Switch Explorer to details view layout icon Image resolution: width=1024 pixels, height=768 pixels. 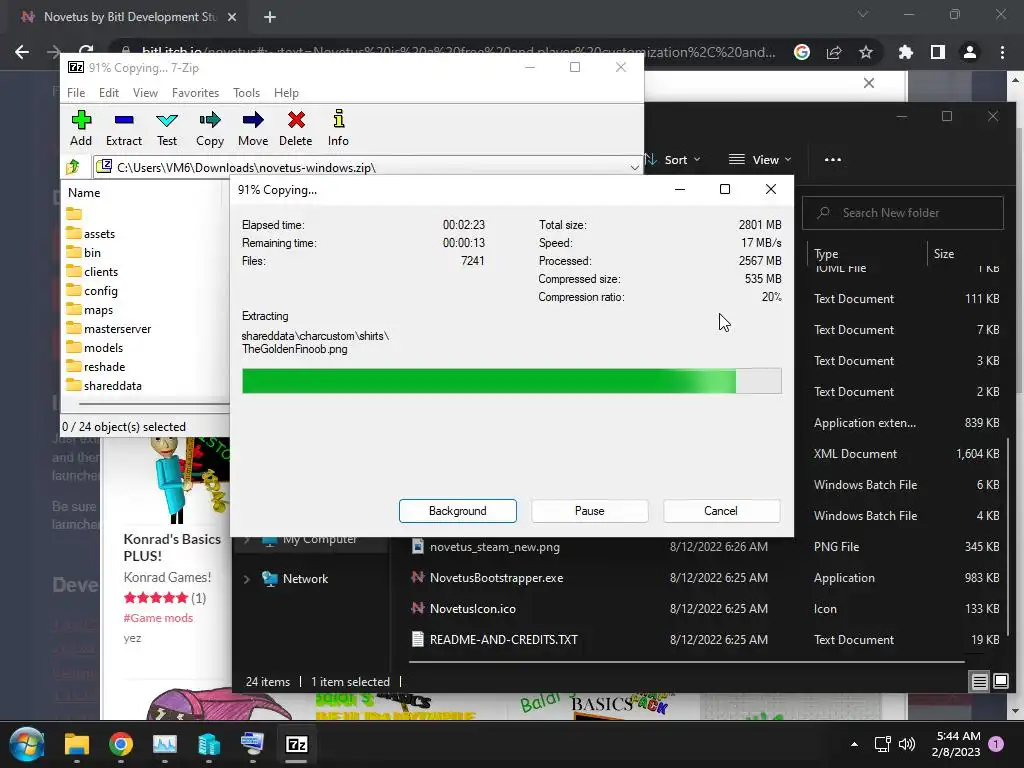980,682
